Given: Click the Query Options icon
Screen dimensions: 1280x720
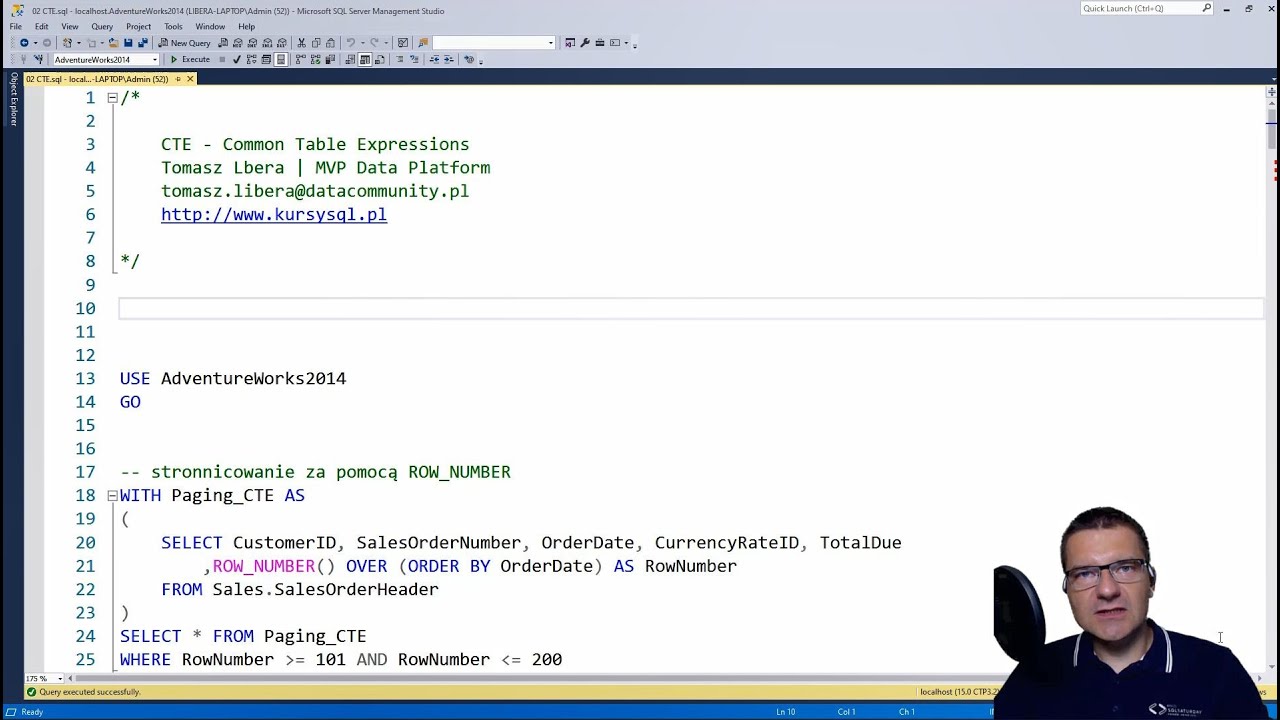Looking at the screenshot, I should tap(266, 59).
